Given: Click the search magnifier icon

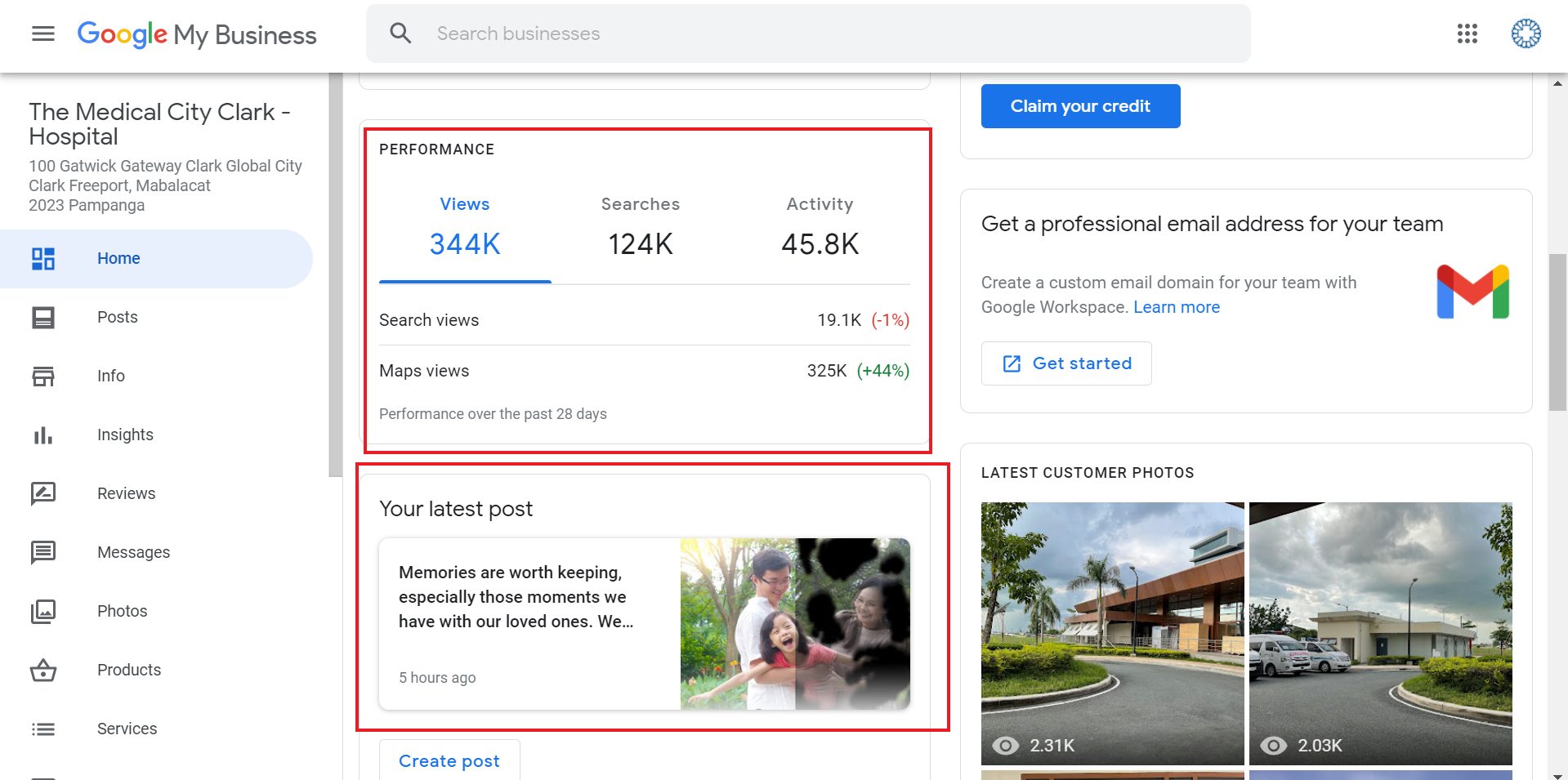Looking at the screenshot, I should coord(400,33).
